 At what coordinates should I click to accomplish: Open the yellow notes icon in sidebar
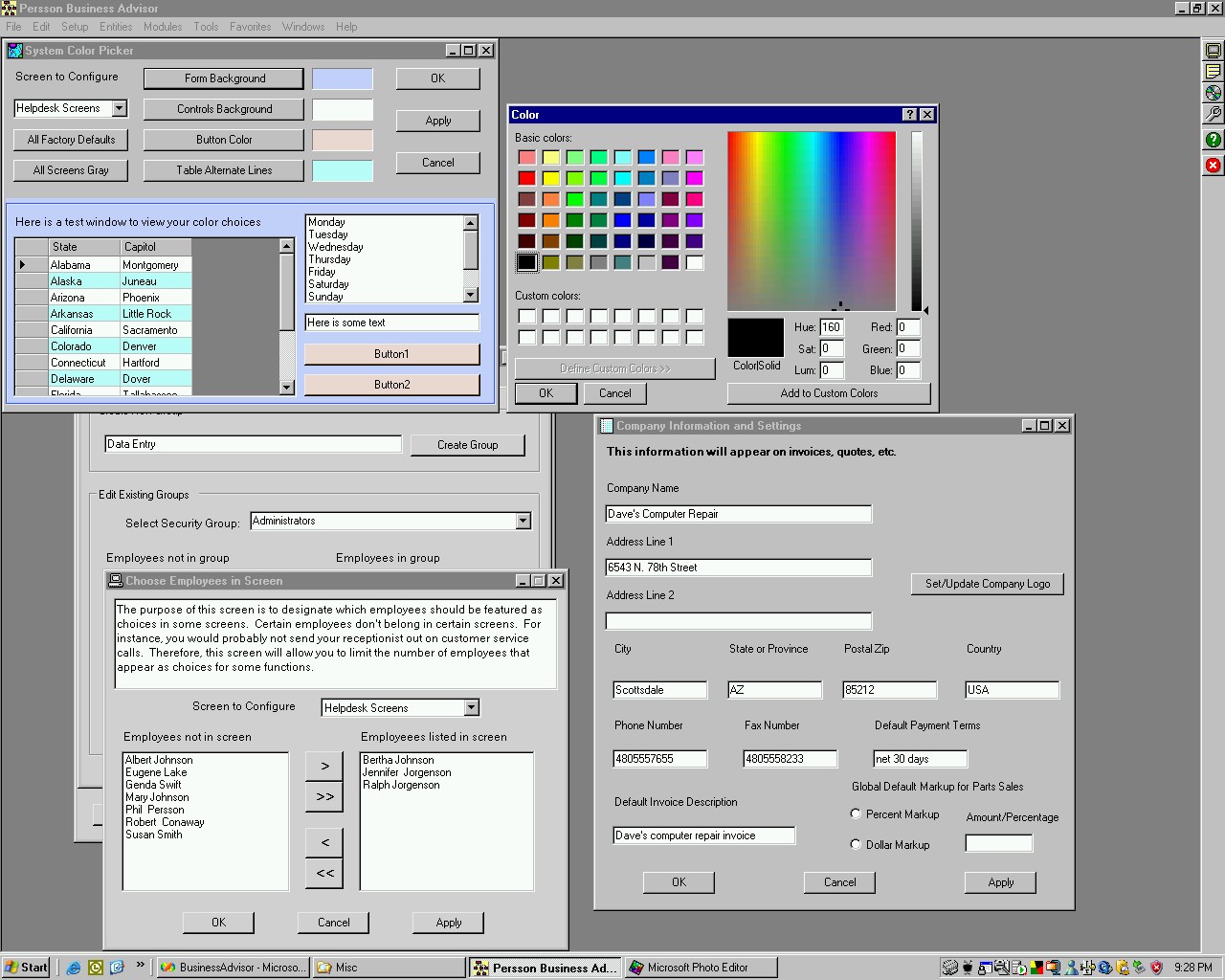[x=1213, y=72]
